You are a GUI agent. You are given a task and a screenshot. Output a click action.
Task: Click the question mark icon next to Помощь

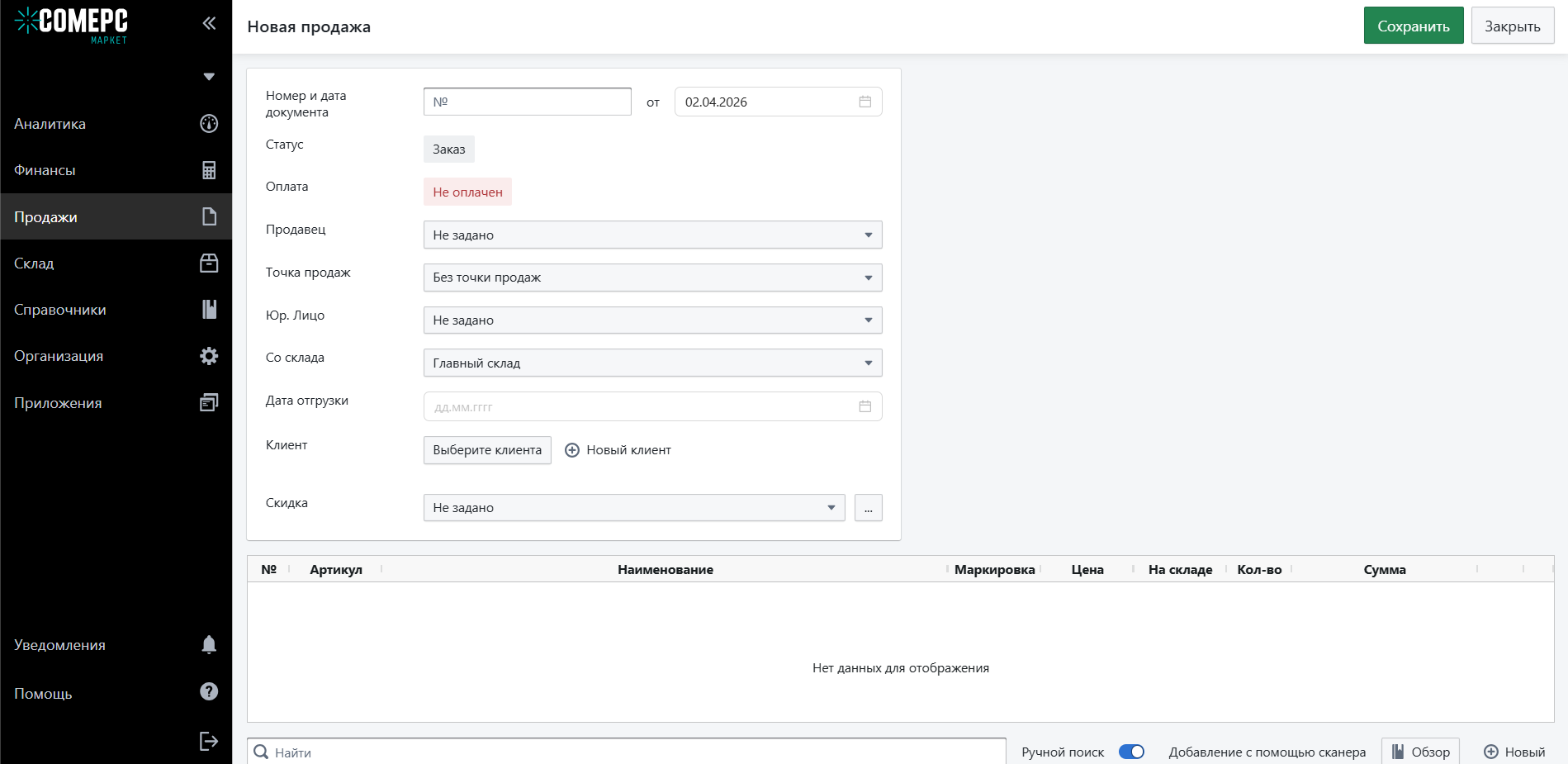pyautogui.click(x=209, y=692)
